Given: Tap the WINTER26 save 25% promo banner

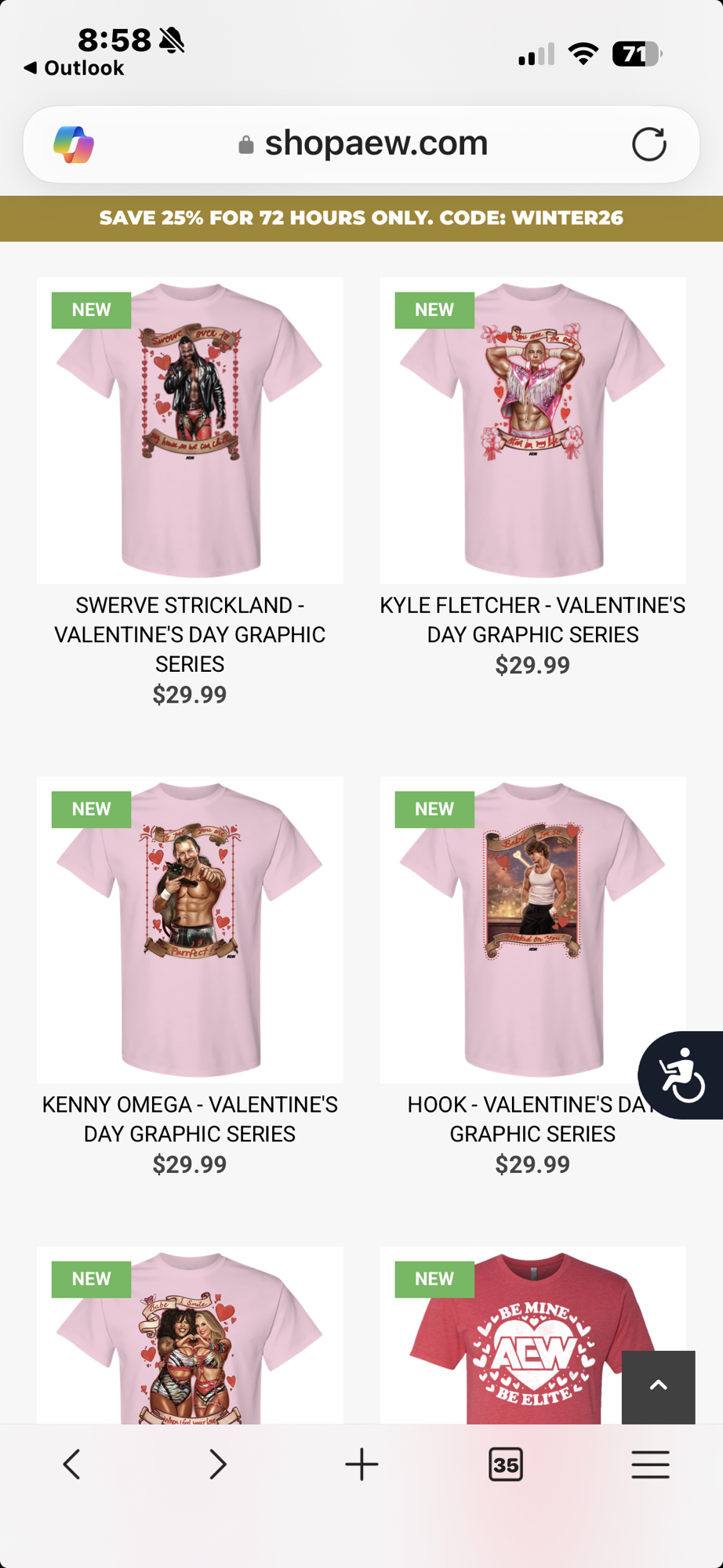Looking at the screenshot, I should pyautogui.click(x=361, y=218).
